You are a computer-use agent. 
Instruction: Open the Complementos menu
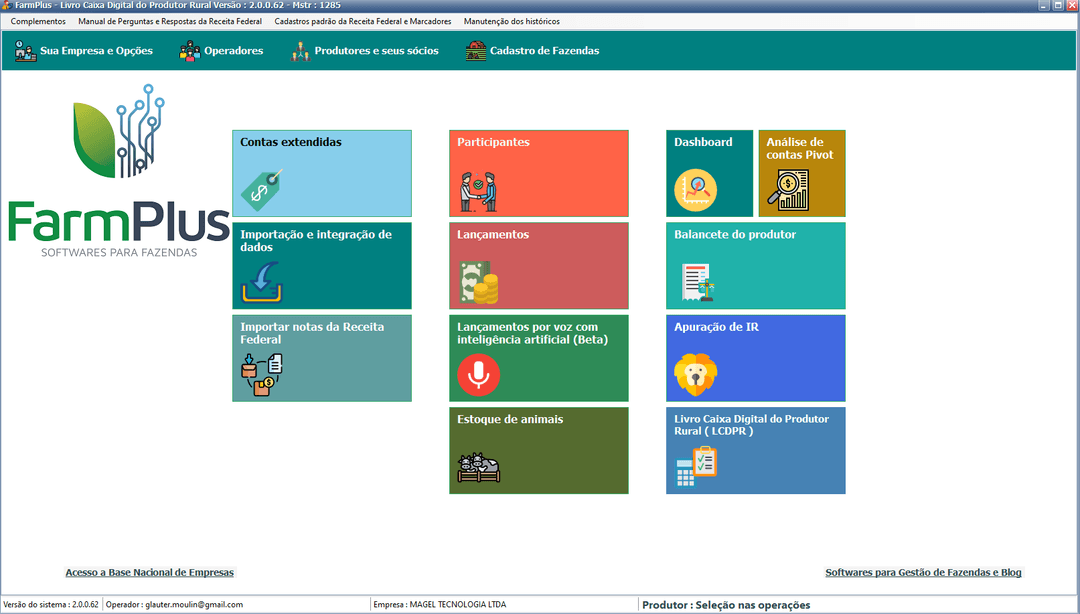(x=38, y=21)
